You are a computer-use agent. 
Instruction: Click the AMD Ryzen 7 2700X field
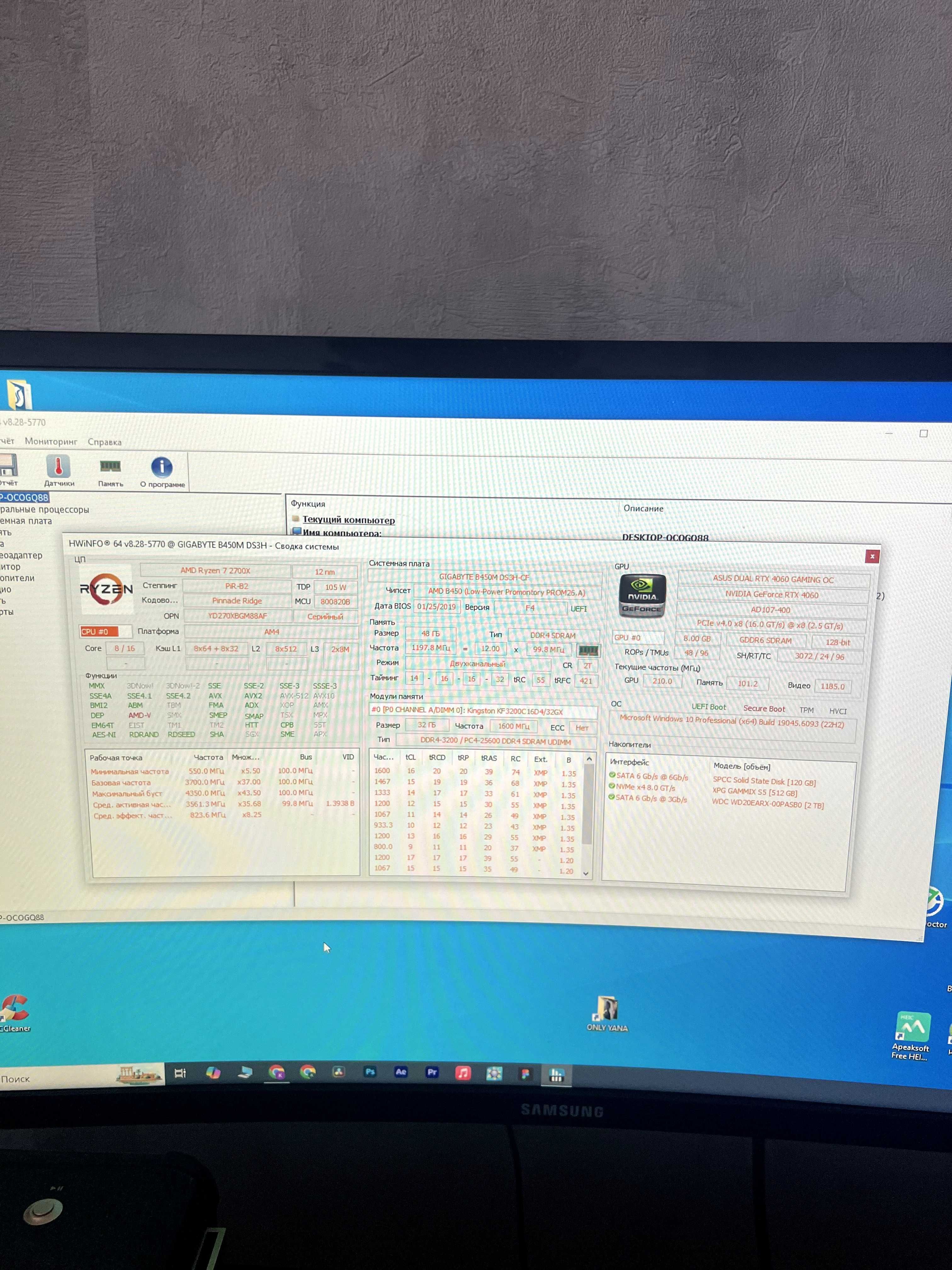pyautogui.click(x=215, y=570)
